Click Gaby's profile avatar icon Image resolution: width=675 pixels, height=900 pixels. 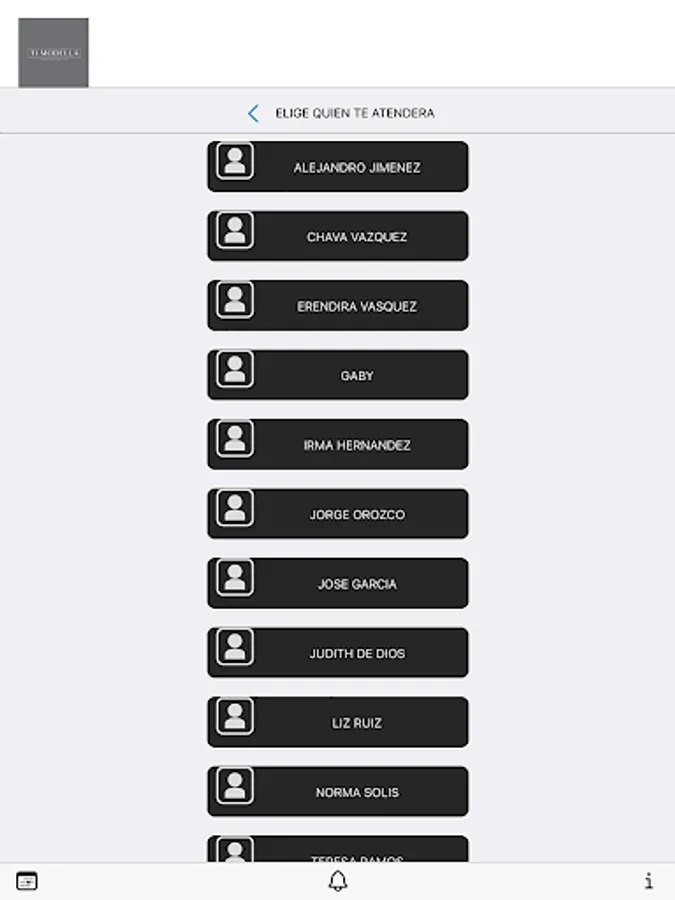pos(235,369)
